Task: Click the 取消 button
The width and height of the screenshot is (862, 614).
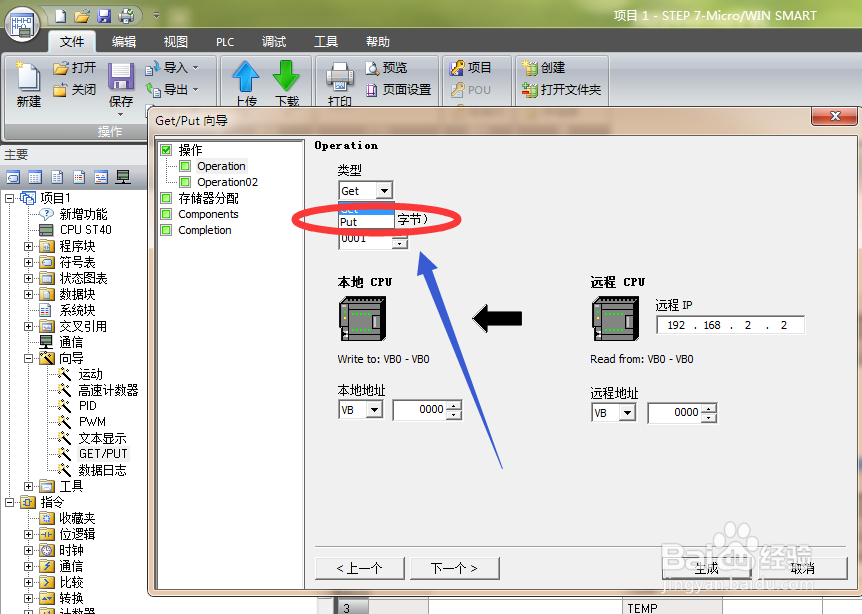Action: (x=803, y=568)
